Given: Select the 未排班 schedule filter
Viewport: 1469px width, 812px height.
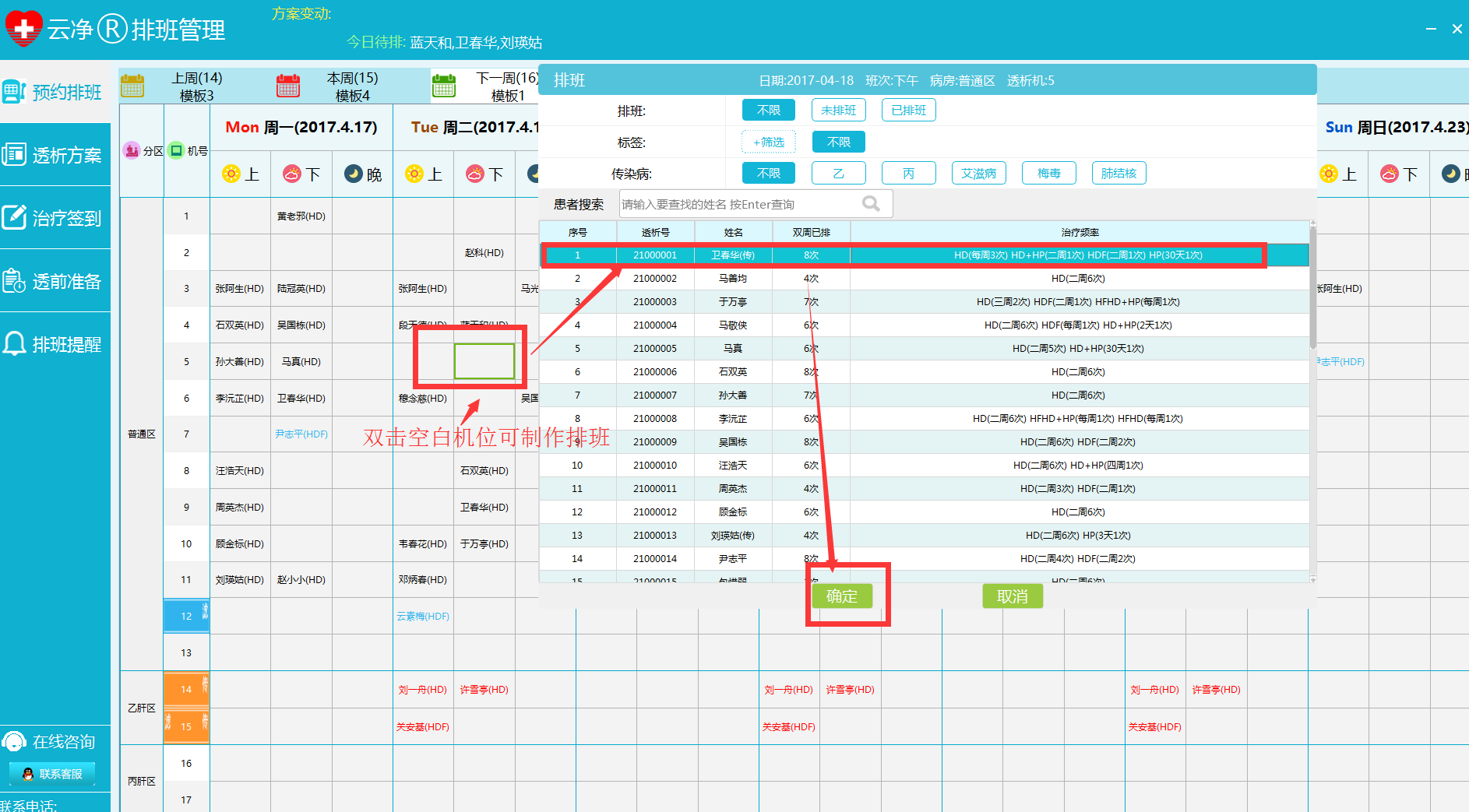Looking at the screenshot, I should click(838, 111).
